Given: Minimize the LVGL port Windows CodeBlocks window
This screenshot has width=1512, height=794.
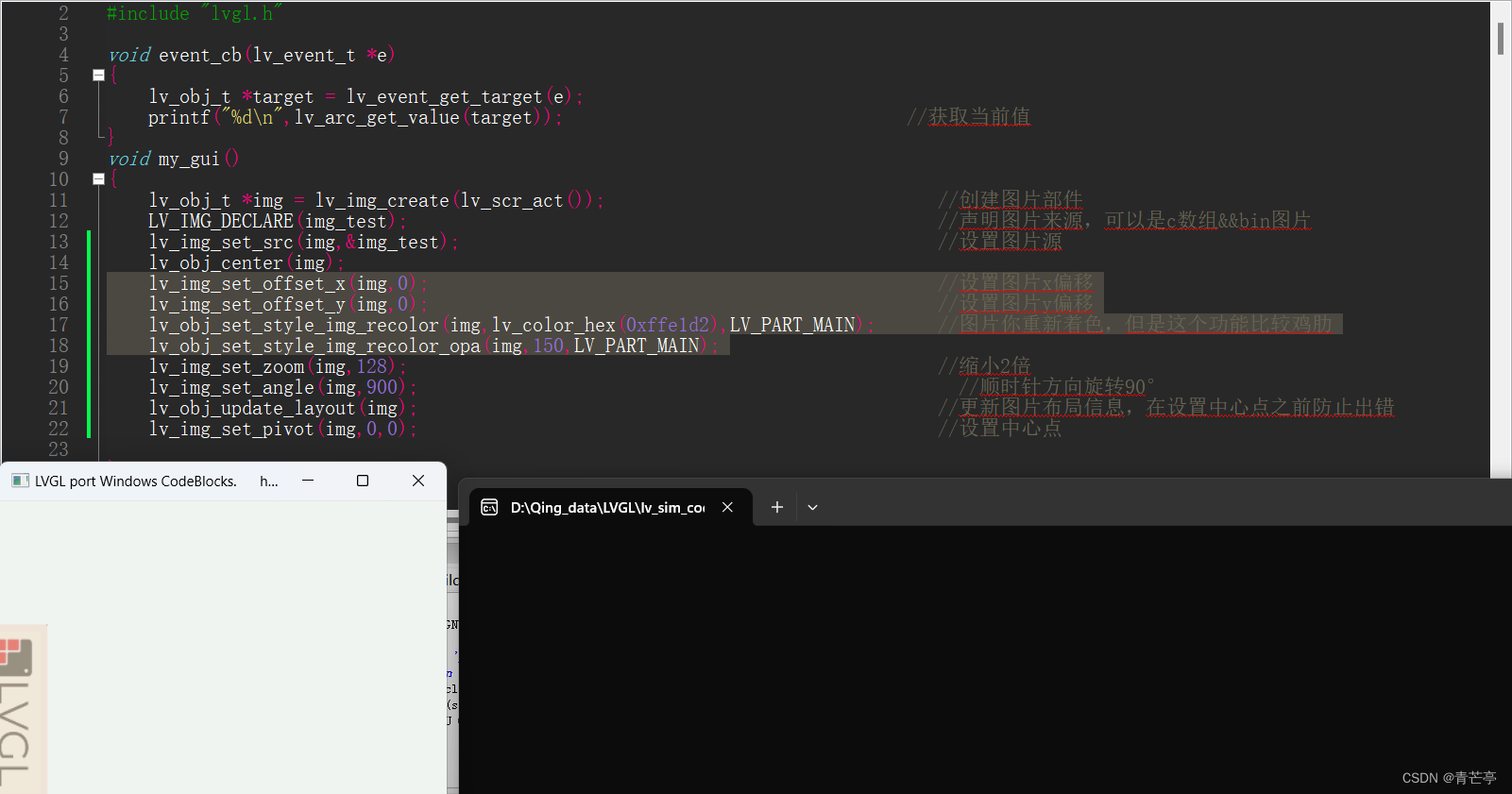Looking at the screenshot, I should click(x=308, y=481).
